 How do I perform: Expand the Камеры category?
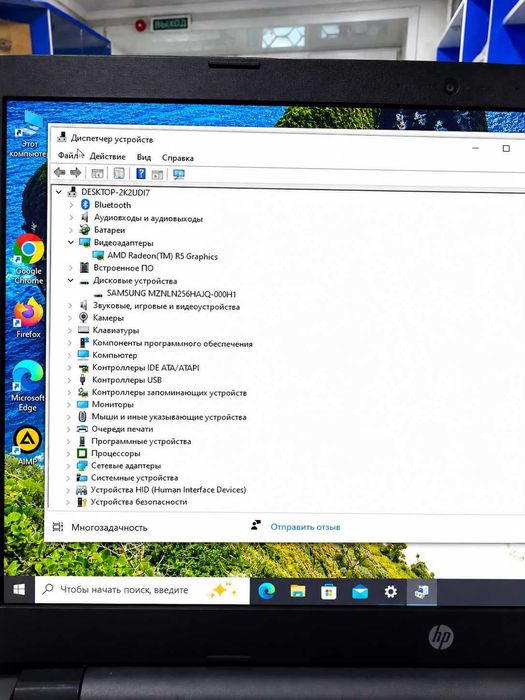point(70,318)
